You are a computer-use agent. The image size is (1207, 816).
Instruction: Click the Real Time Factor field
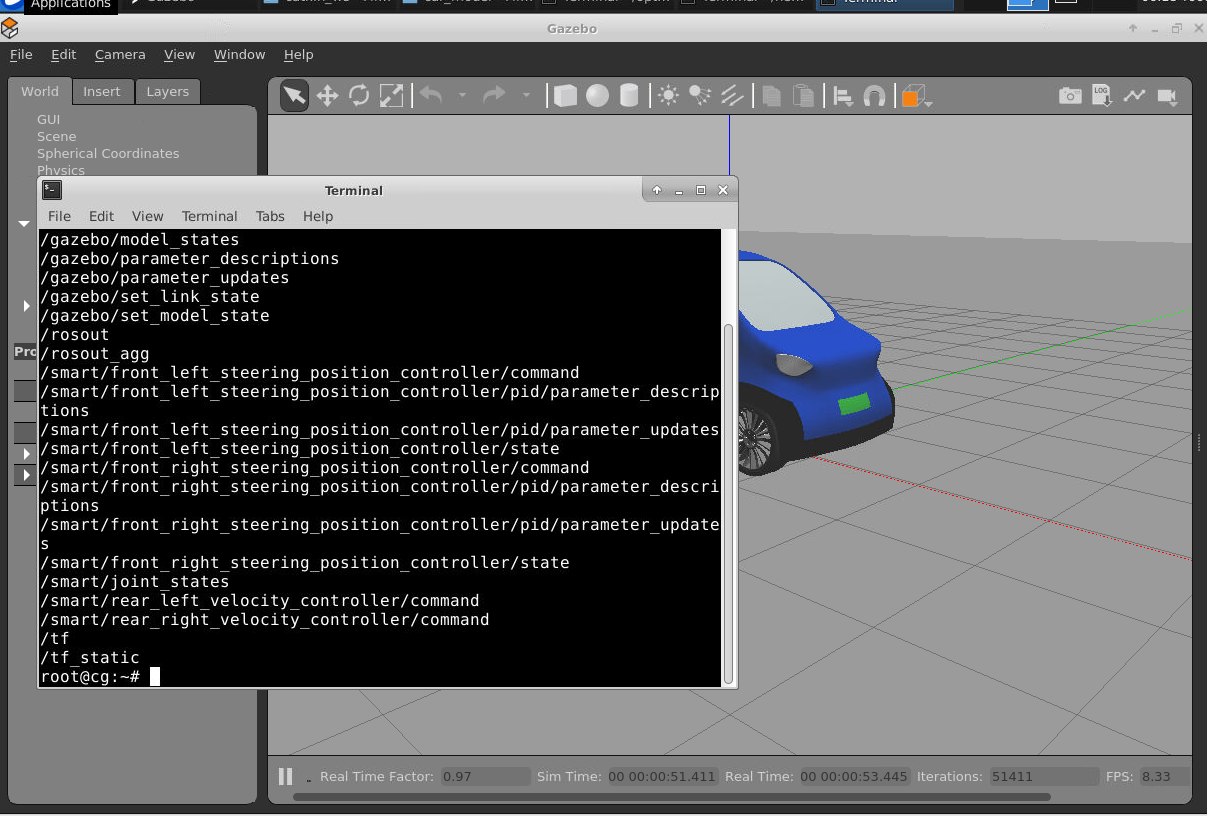tap(485, 776)
